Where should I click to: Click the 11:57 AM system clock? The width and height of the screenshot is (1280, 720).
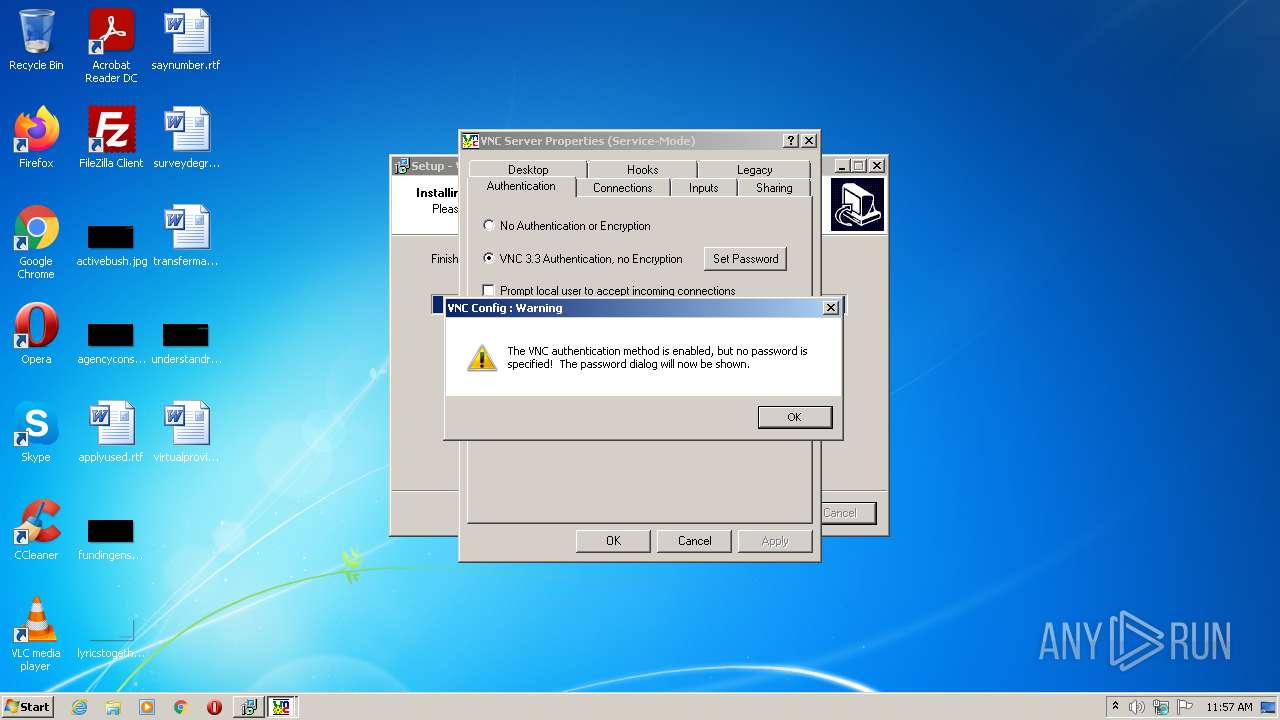tap(1229, 707)
